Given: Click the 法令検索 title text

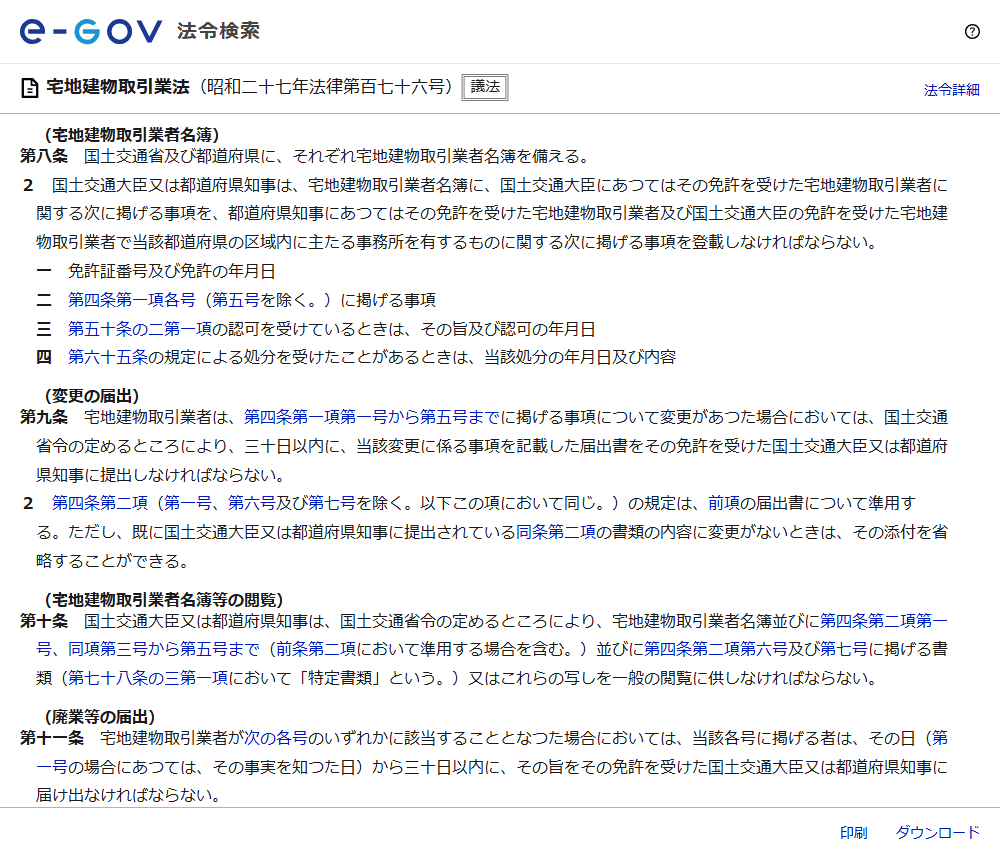Looking at the screenshot, I should click(218, 31).
